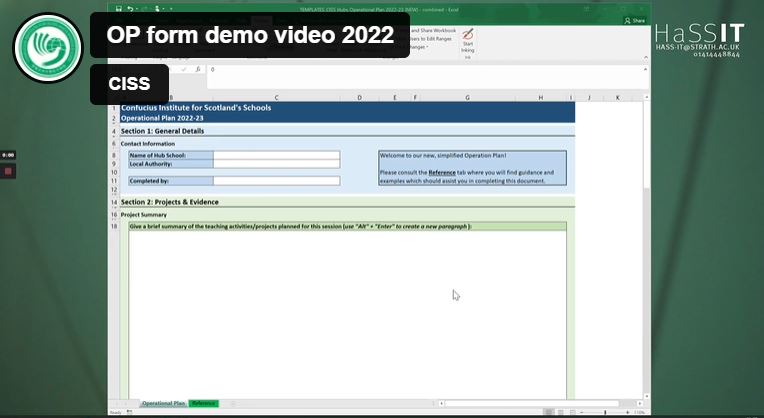Switch to the Reference sheet tab
Viewport: 764px width, 418px height.
[x=203, y=403]
